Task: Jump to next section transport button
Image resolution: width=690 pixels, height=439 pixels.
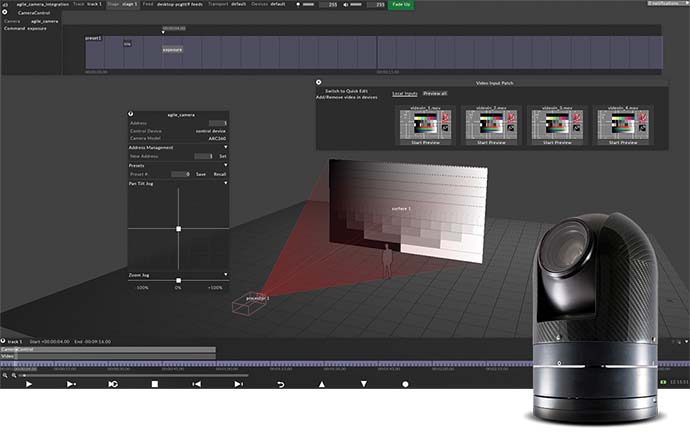Action: (238, 384)
